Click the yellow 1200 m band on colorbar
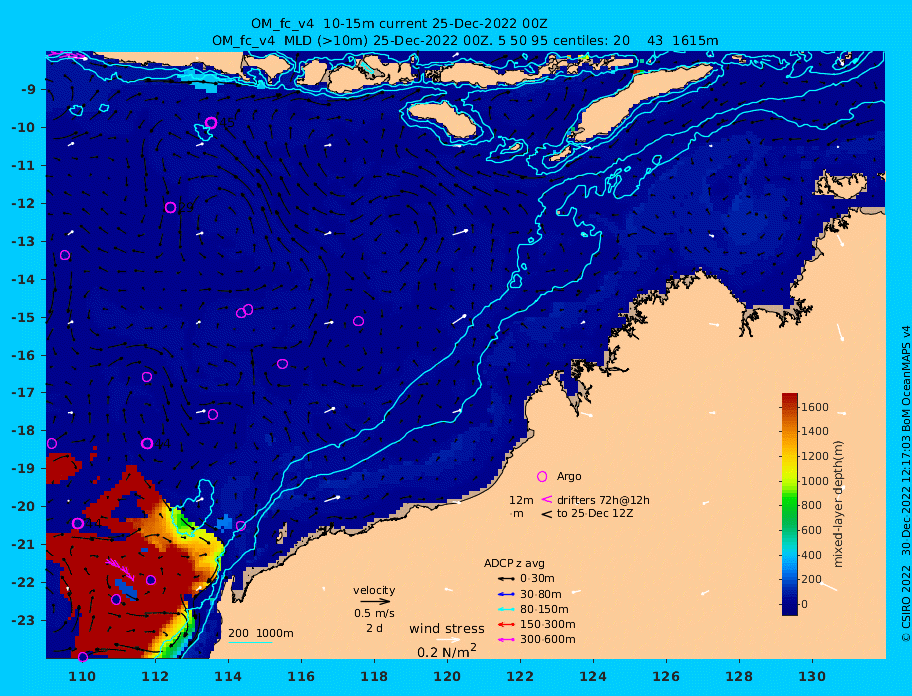This screenshot has width=912, height=696. point(790,456)
